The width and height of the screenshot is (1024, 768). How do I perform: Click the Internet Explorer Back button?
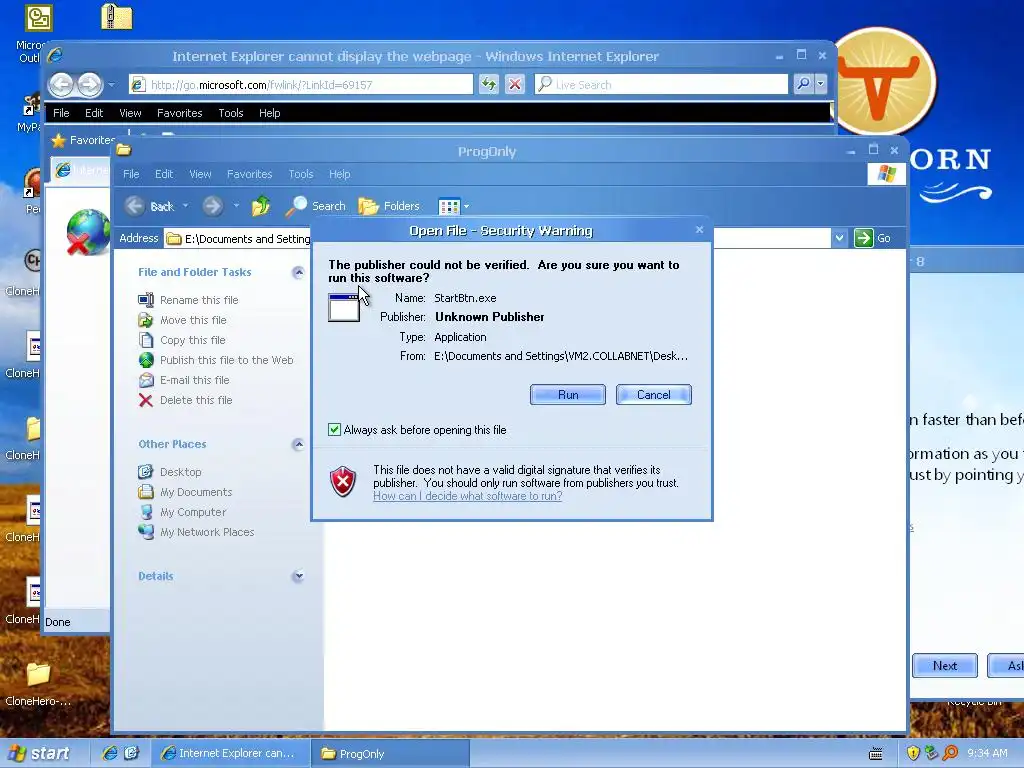61,84
